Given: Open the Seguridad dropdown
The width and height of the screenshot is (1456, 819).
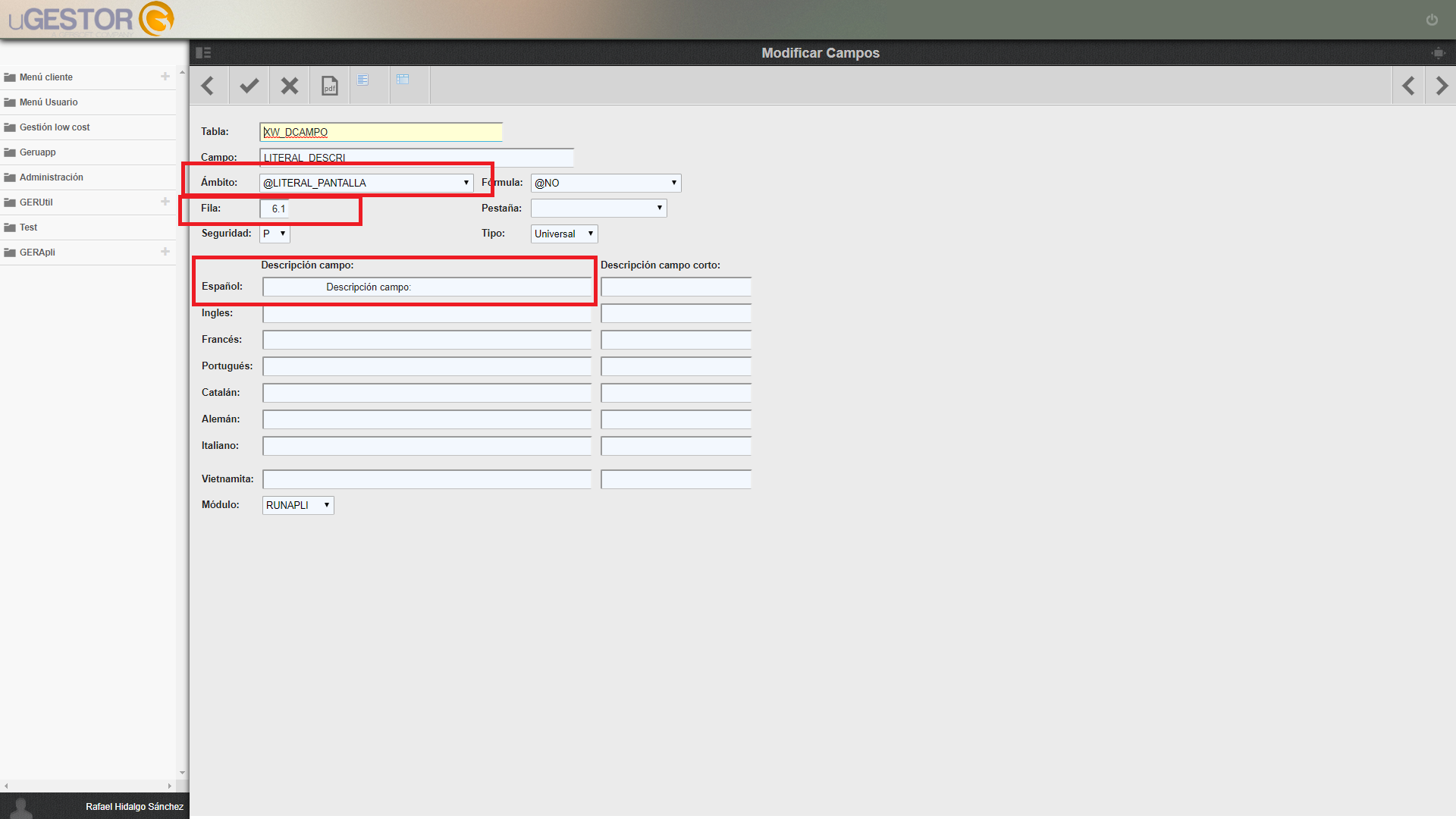Looking at the screenshot, I should tap(275, 234).
